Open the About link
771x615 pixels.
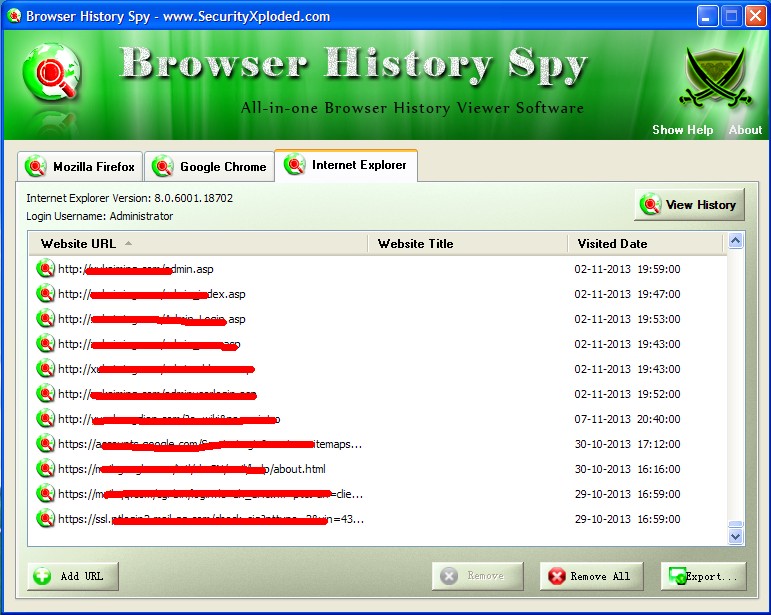pyautogui.click(x=745, y=130)
